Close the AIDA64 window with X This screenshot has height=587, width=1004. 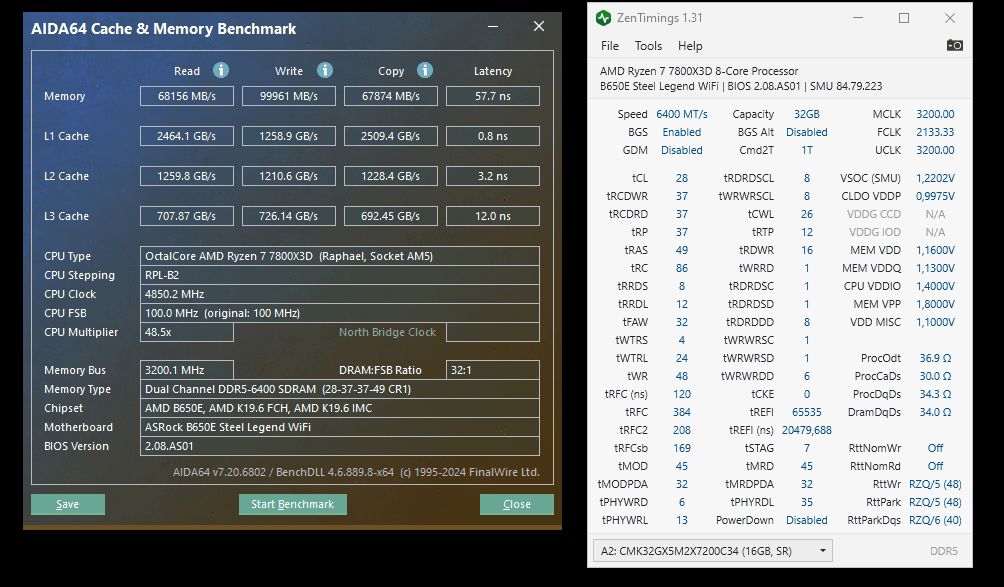[x=539, y=26]
